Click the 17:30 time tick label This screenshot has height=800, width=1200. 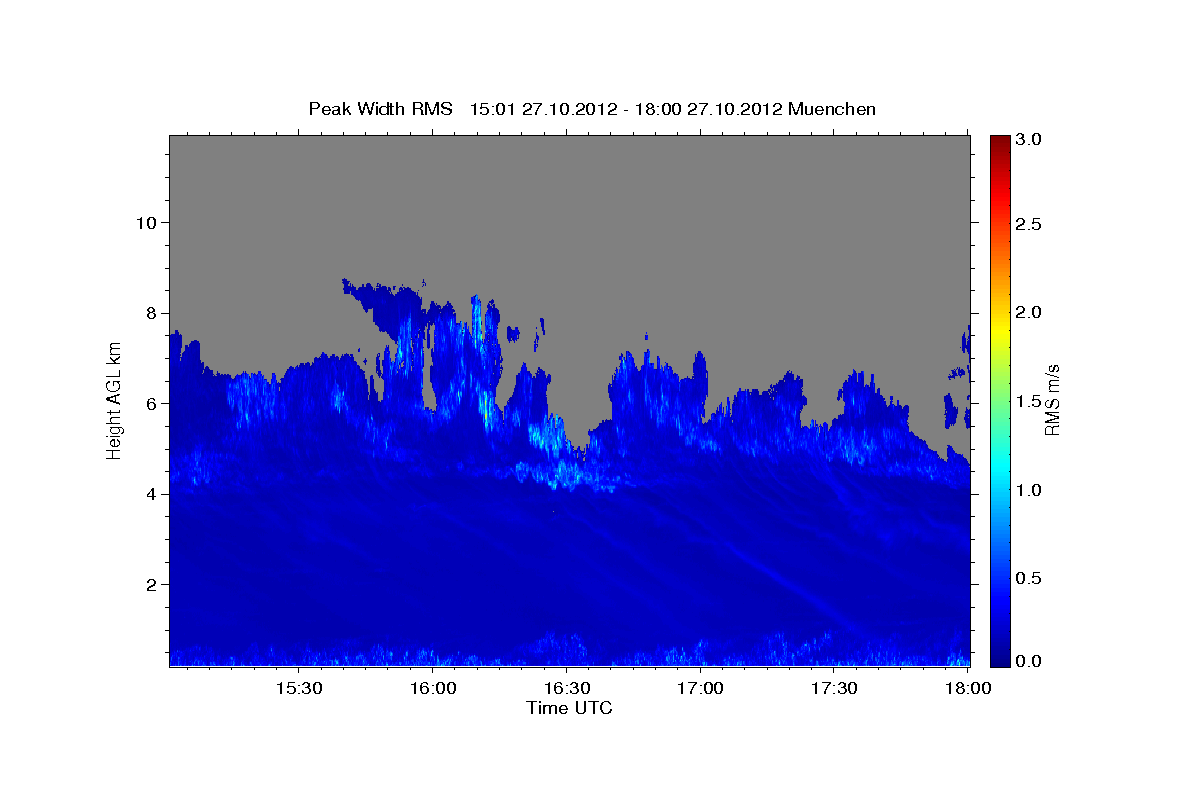click(x=834, y=688)
